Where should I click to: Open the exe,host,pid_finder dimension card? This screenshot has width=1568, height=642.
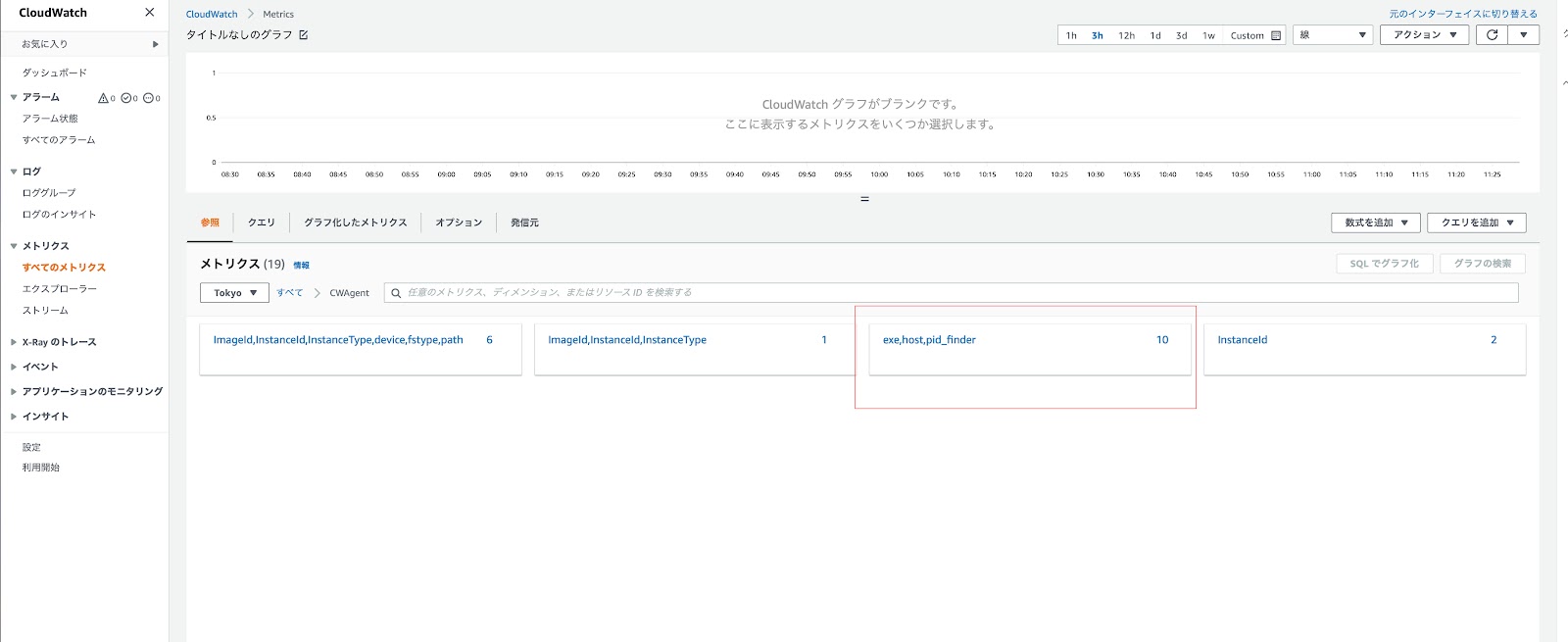click(1030, 349)
